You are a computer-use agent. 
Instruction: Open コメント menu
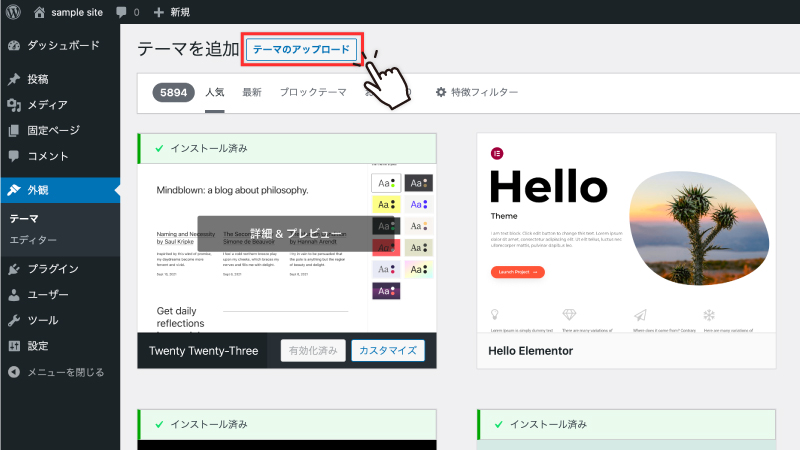(x=47, y=156)
